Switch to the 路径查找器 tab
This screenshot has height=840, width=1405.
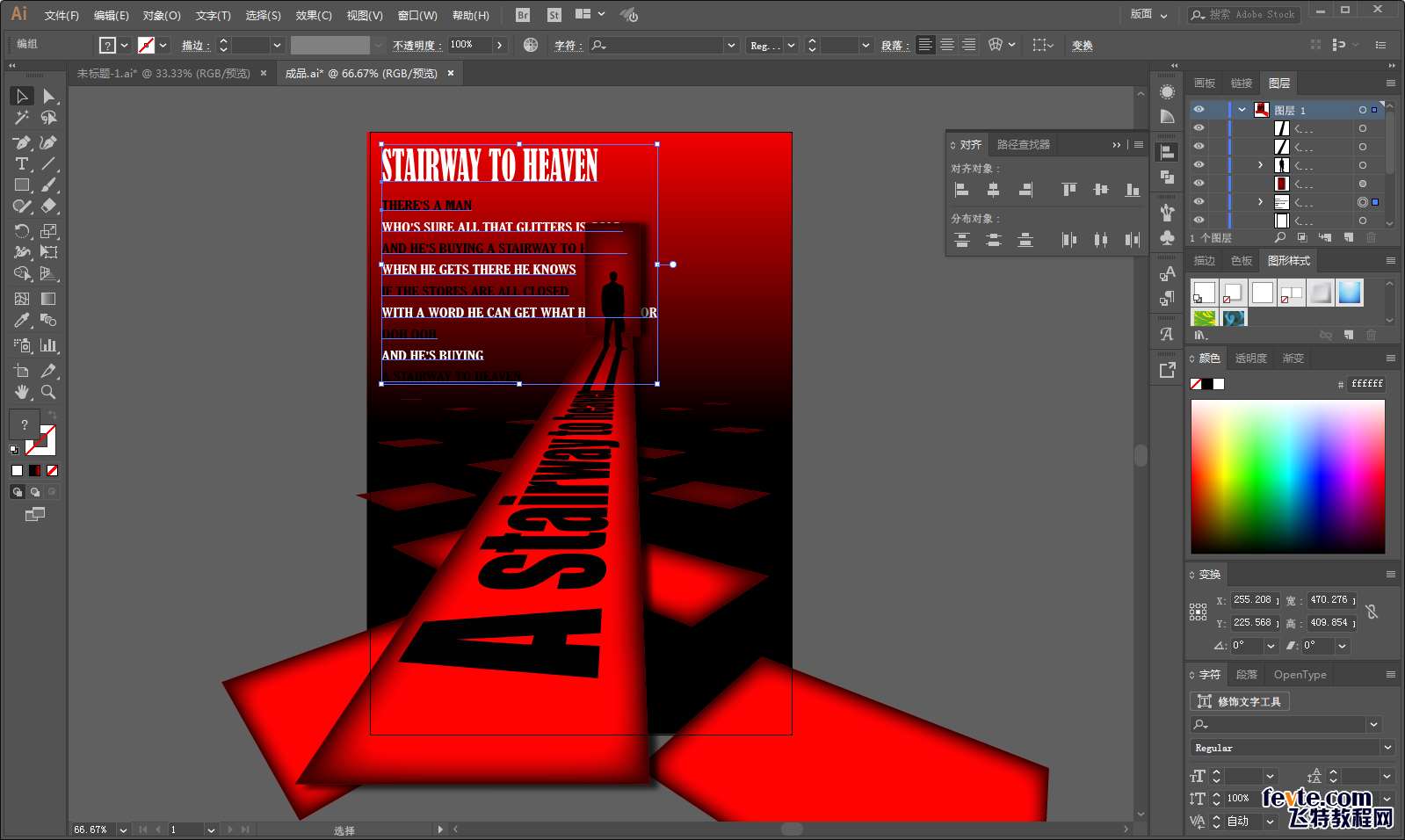[x=1023, y=144]
